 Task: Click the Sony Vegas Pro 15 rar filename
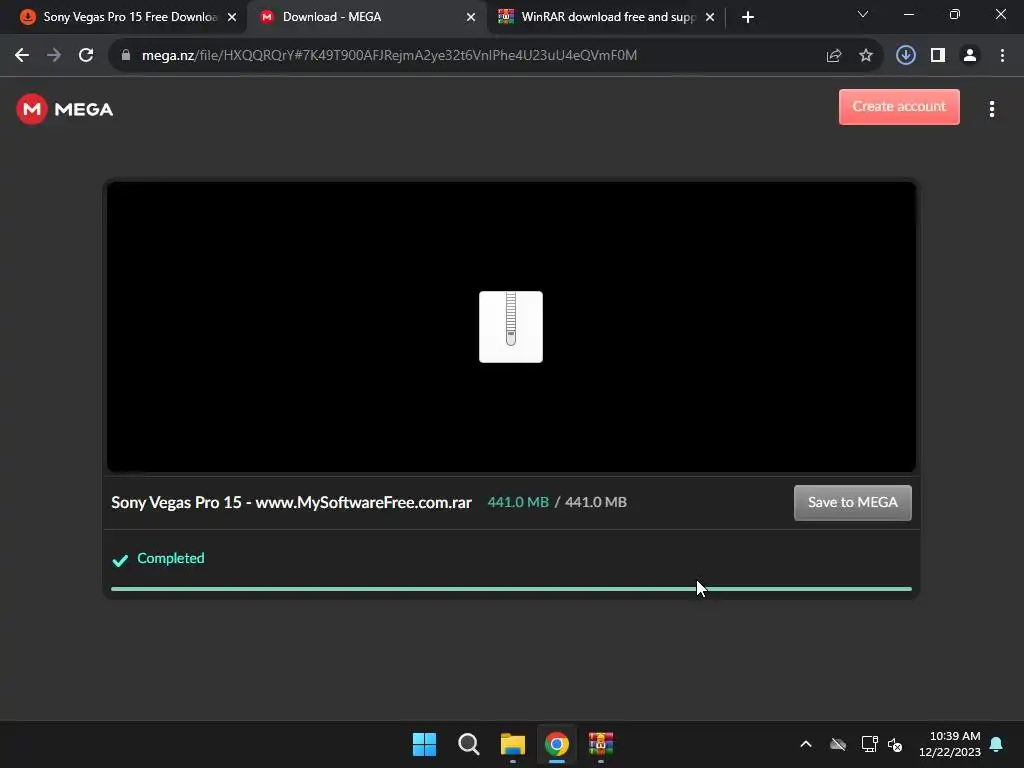(291, 502)
